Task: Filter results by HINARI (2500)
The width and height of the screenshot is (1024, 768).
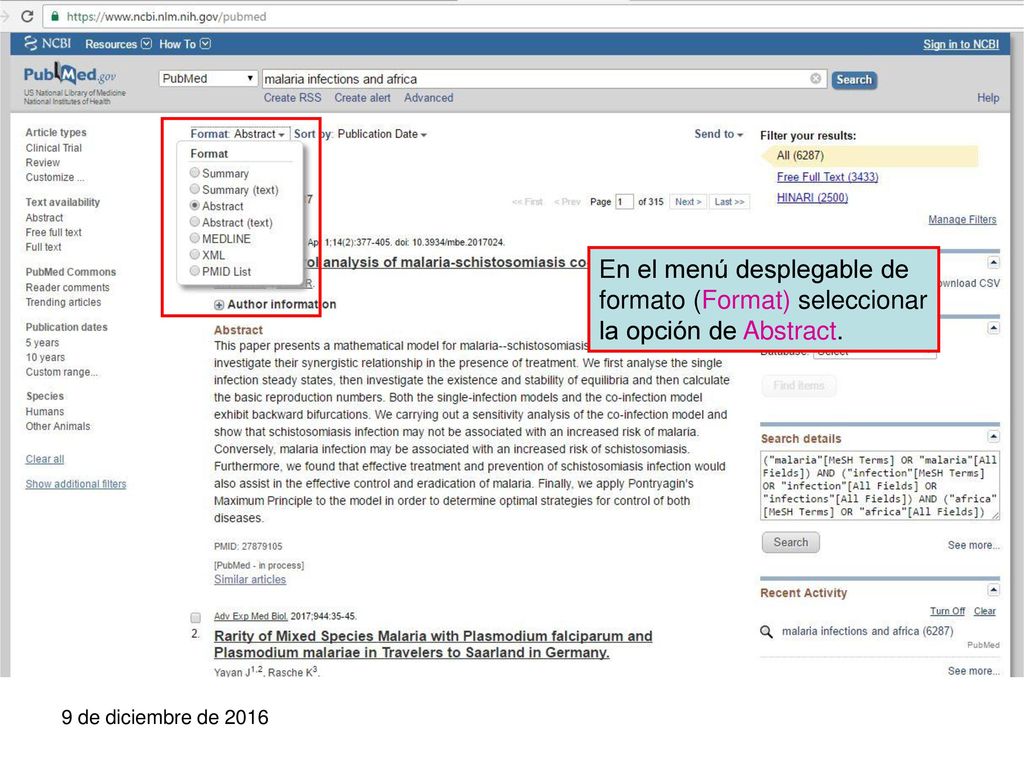Action: [812, 198]
